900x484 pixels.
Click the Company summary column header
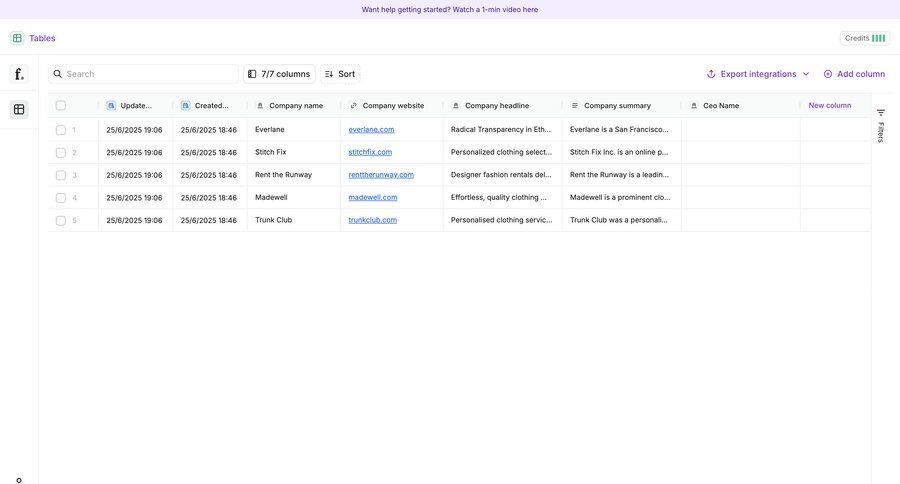point(617,106)
